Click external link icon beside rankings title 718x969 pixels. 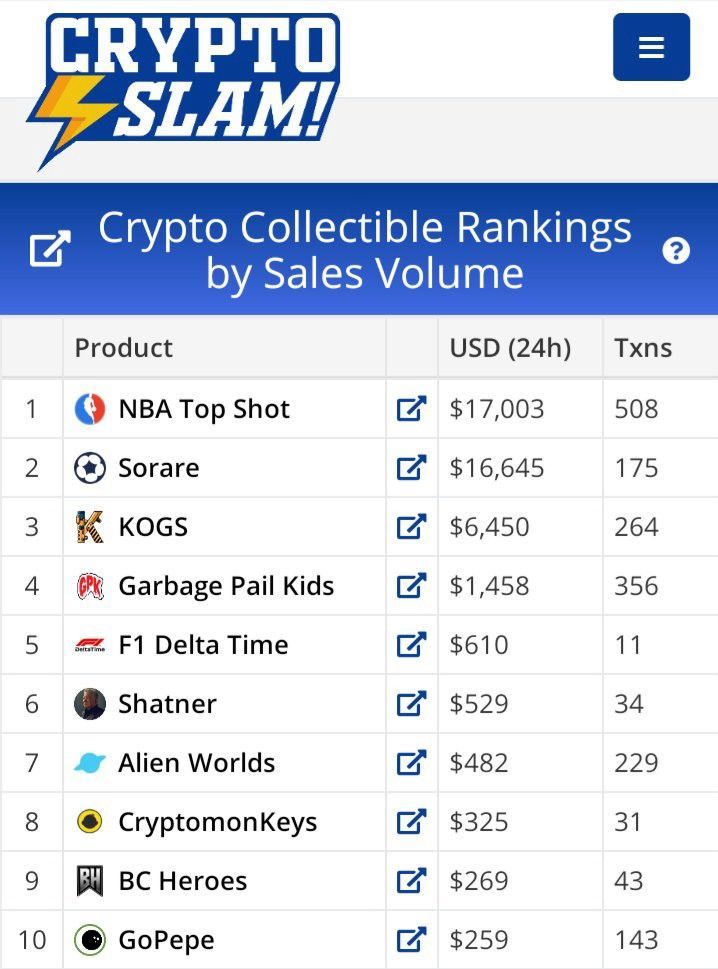pos(50,249)
